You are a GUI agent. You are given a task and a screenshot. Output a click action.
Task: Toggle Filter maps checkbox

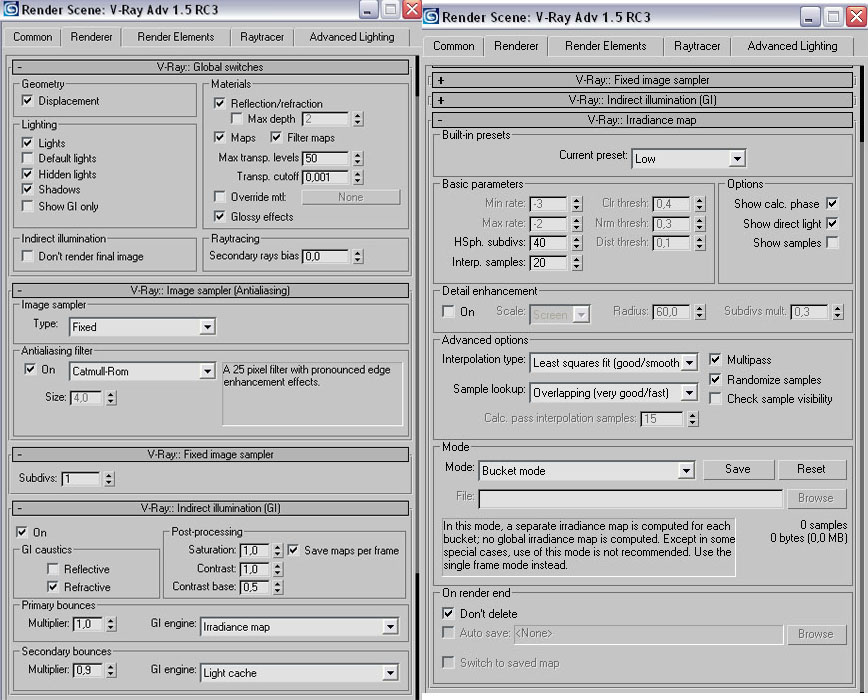pos(276,137)
